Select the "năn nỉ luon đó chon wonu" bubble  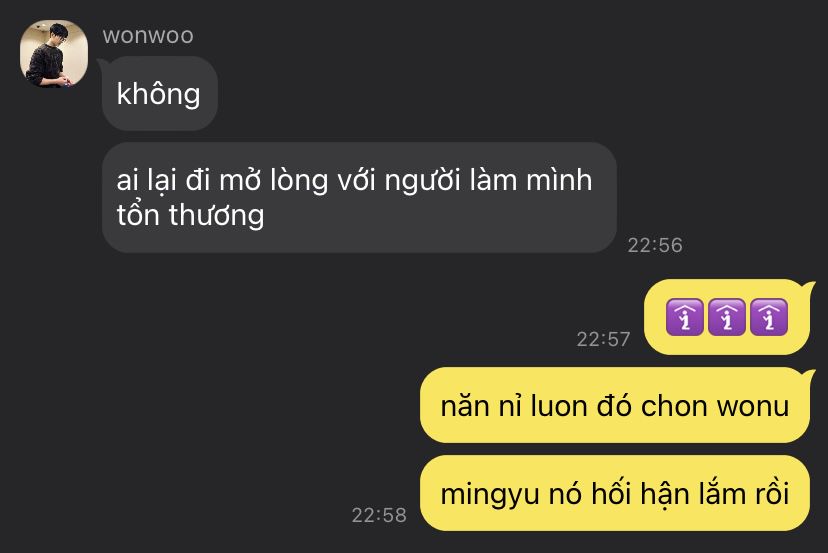pyautogui.click(x=615, y=405)
